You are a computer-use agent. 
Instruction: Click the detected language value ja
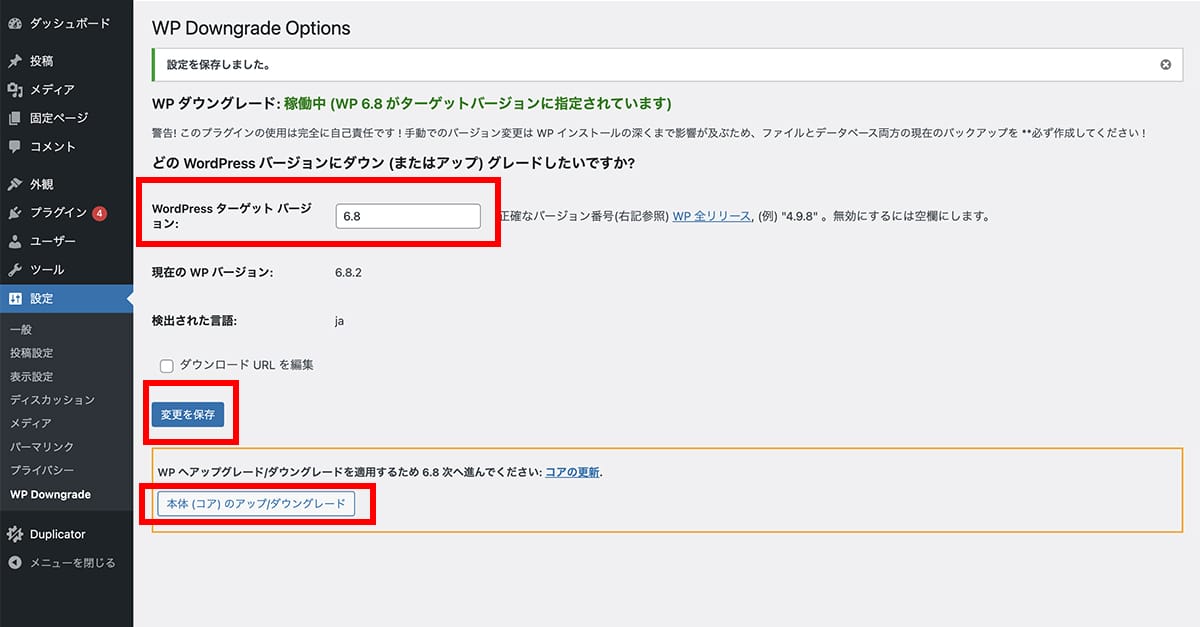point(340,321)
